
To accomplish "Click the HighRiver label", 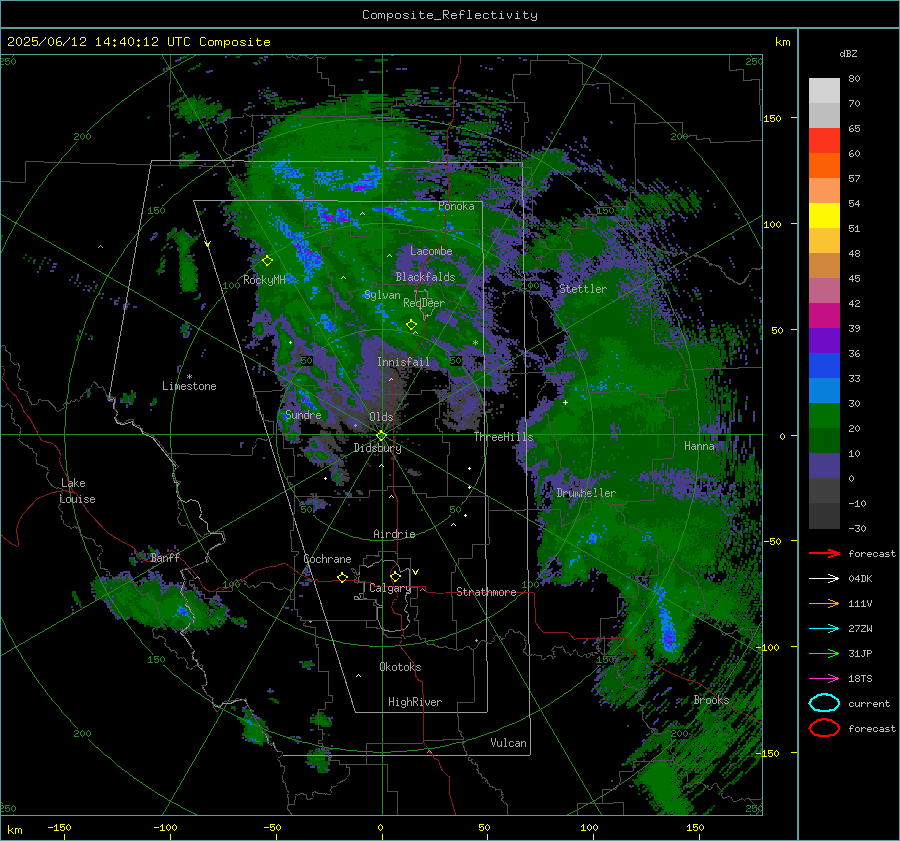I will (415, 702).
